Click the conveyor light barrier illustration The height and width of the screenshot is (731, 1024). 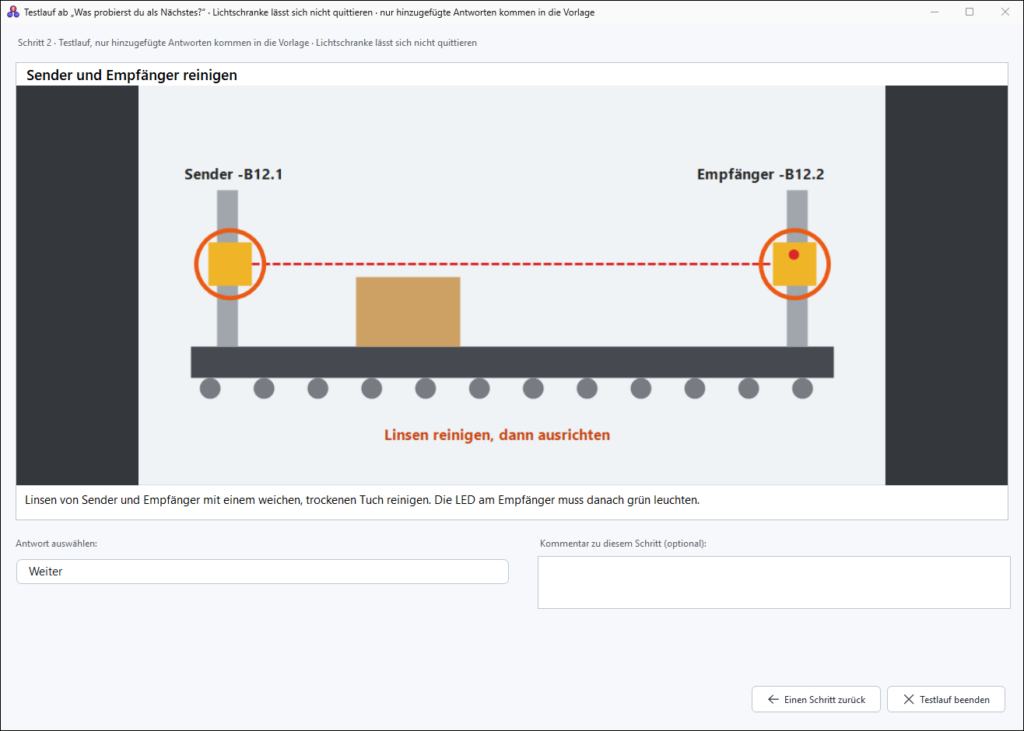pyautogui.click(x=512, y=285)
